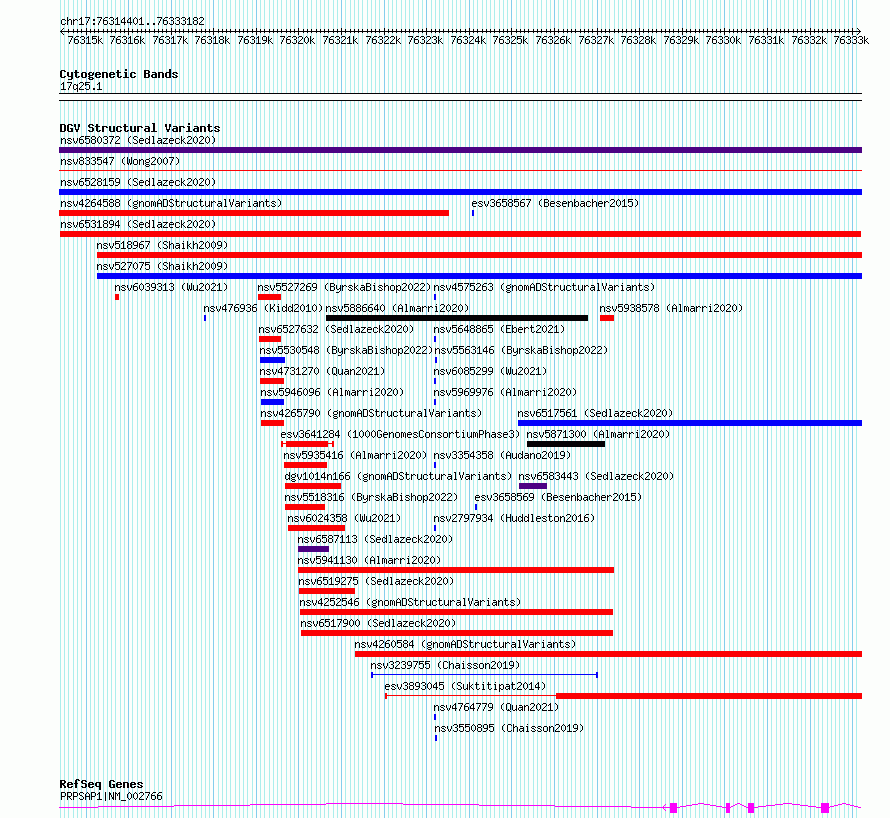Click nsv4260584 (gnomADStructuralVariants) label
Image resolution: width=890 pixels, height=818 pixels.
(465, 644)
